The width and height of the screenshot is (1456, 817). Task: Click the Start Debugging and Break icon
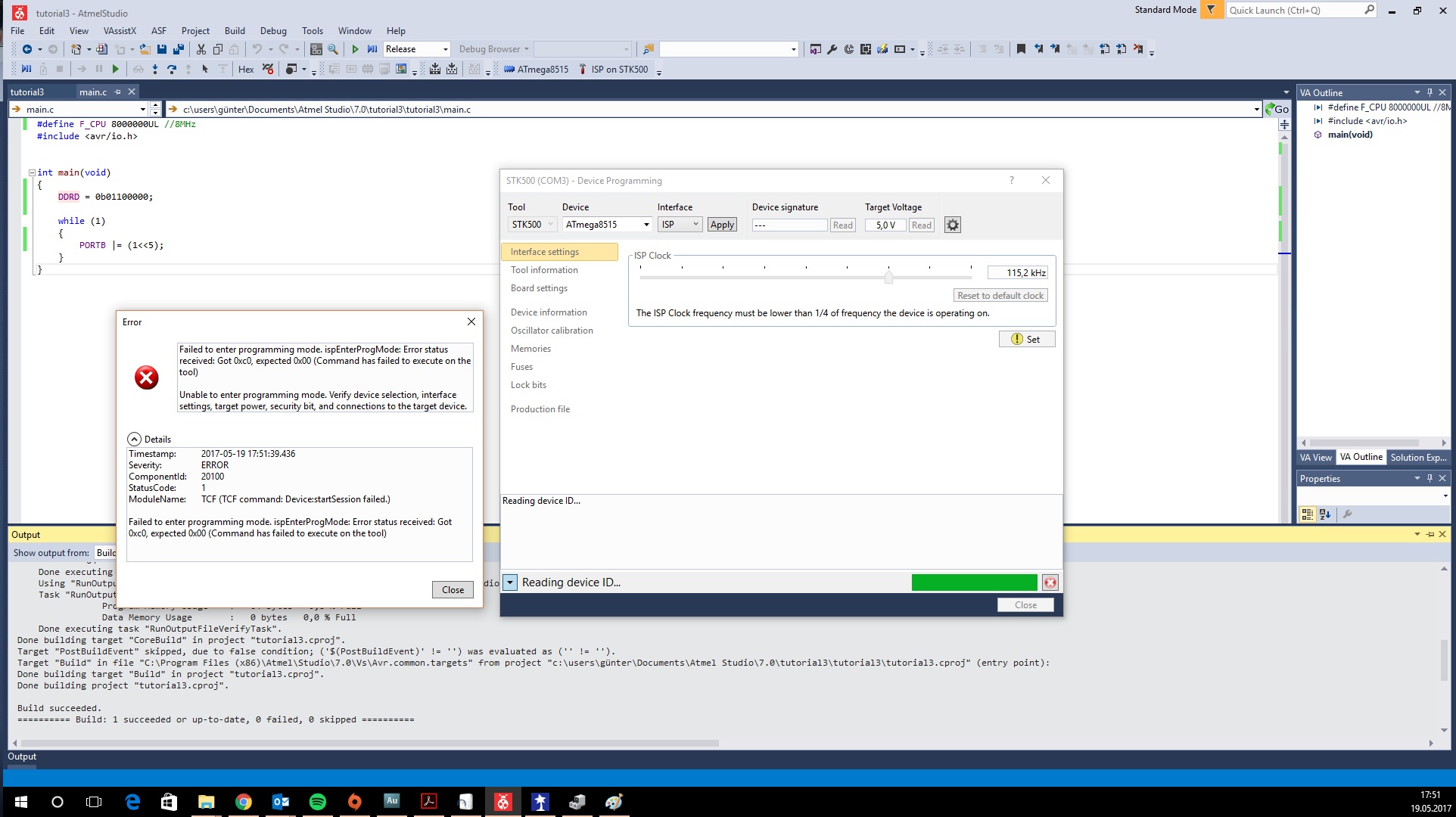(x=372, y=49)
